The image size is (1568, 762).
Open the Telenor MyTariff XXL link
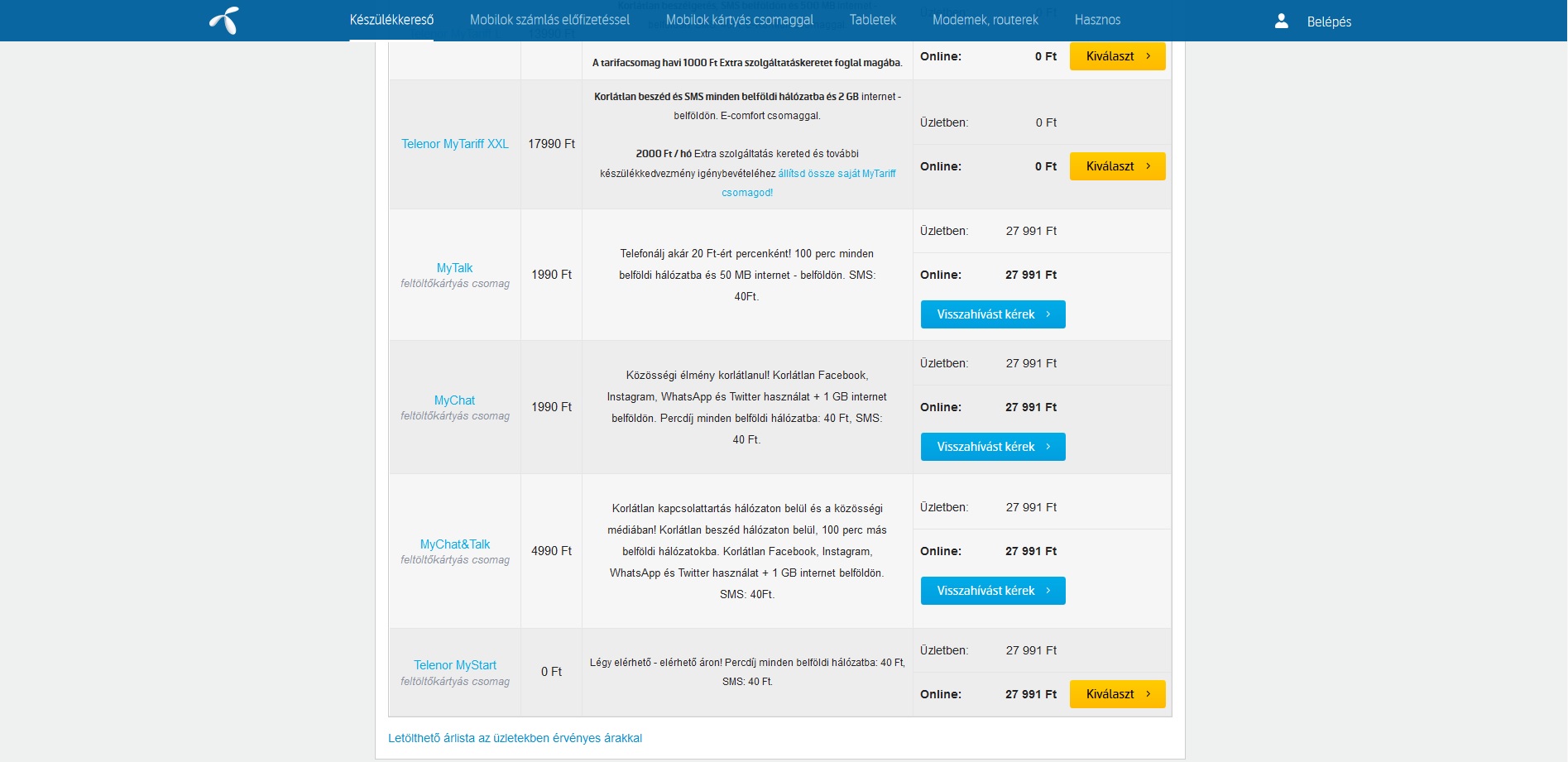pyautogui.click(x=455, y=144)
